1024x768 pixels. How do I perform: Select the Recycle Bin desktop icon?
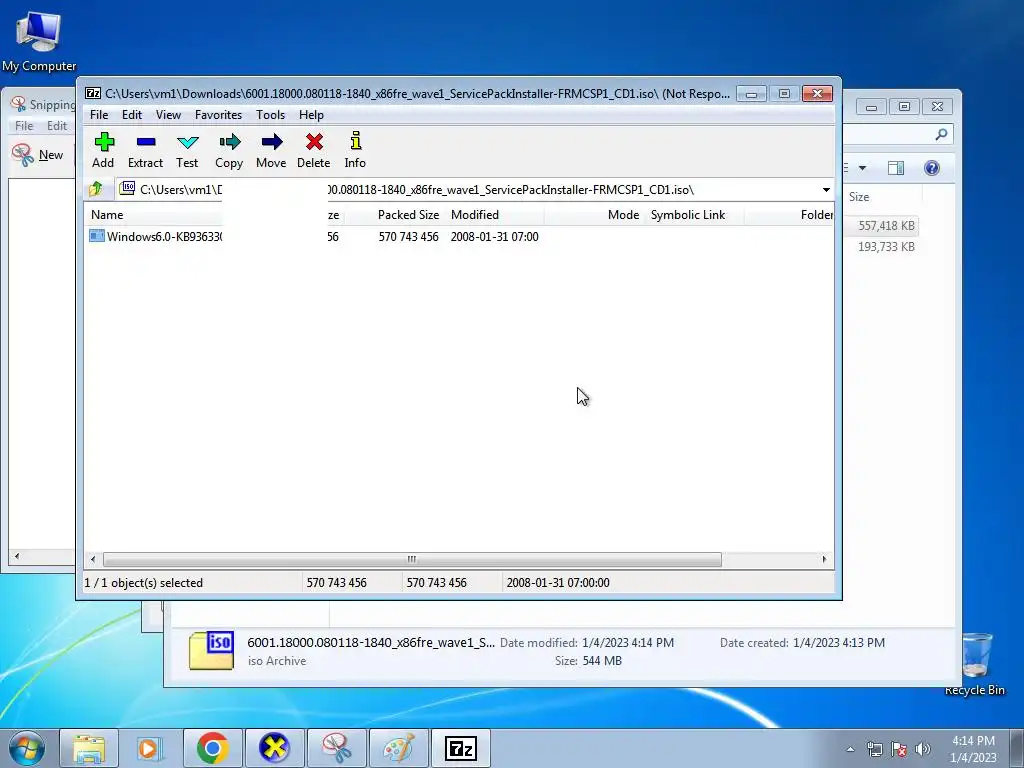coord(975,663)
